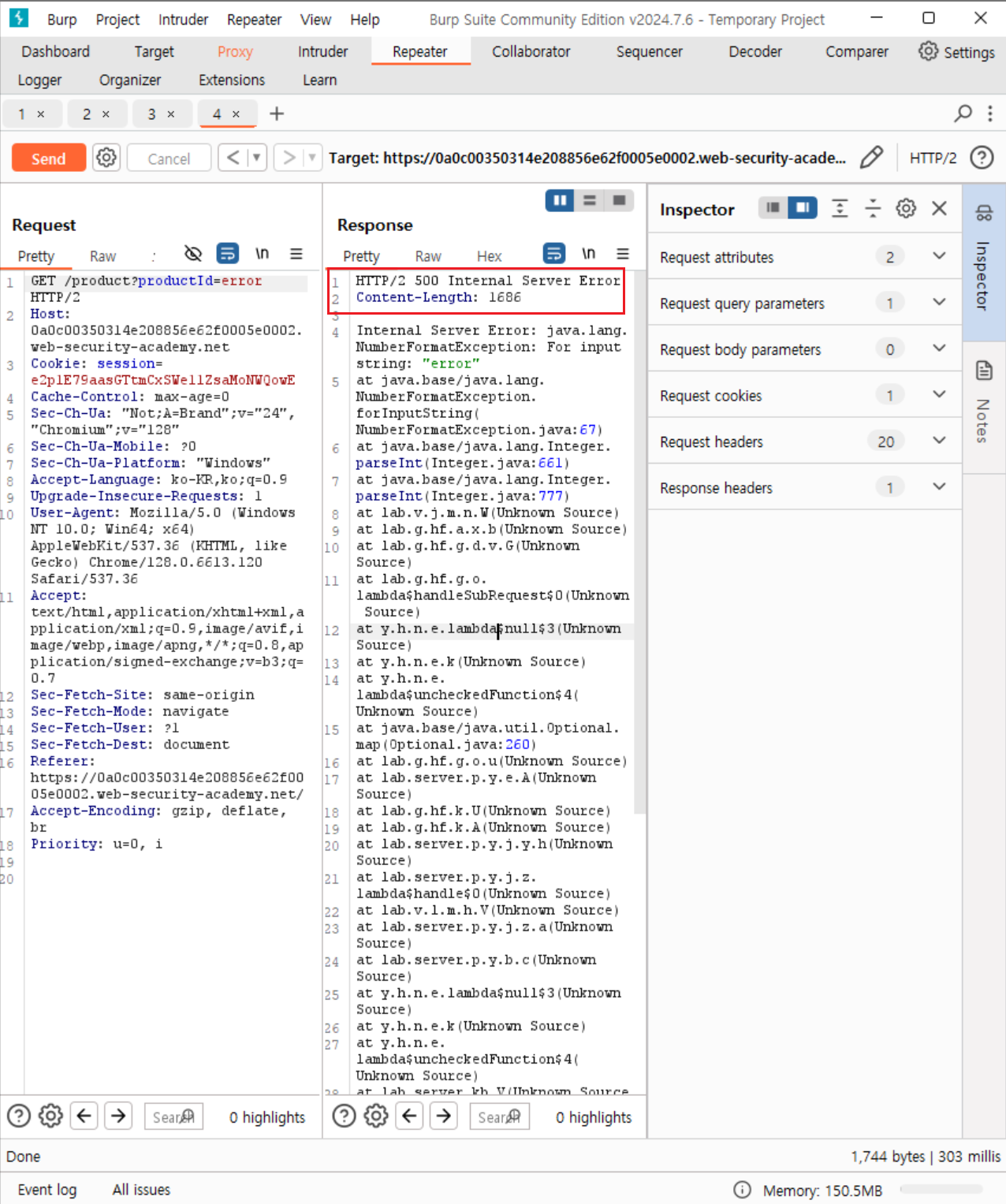This screenshot has width=1006, height=1204.
Task: Go to next Response search match arrow
Action: point(444,1116)
